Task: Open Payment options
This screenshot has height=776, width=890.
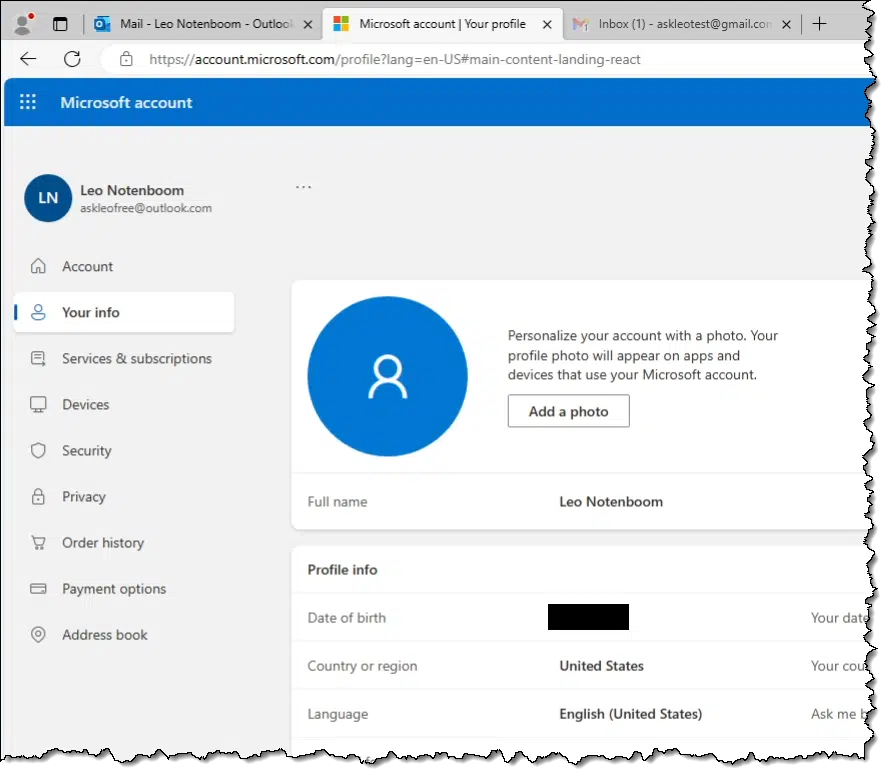Action: 124,589
